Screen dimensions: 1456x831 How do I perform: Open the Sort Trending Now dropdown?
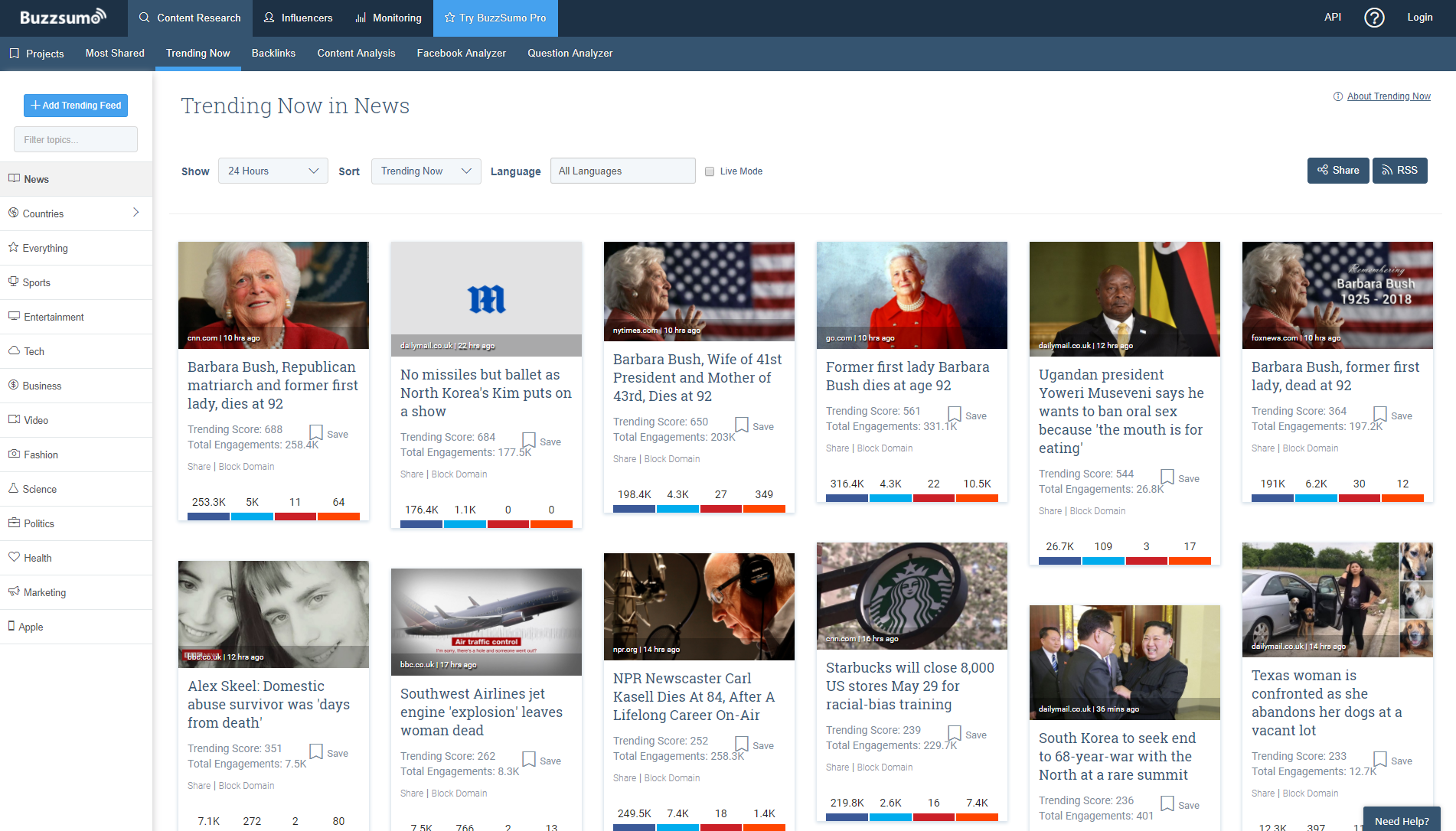[x=426, y=171]
